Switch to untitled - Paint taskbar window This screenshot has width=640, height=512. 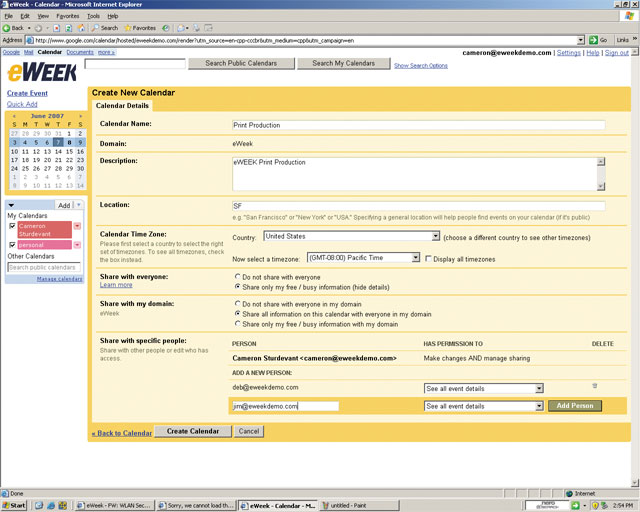pyautogui.click(x=359, y=505)
